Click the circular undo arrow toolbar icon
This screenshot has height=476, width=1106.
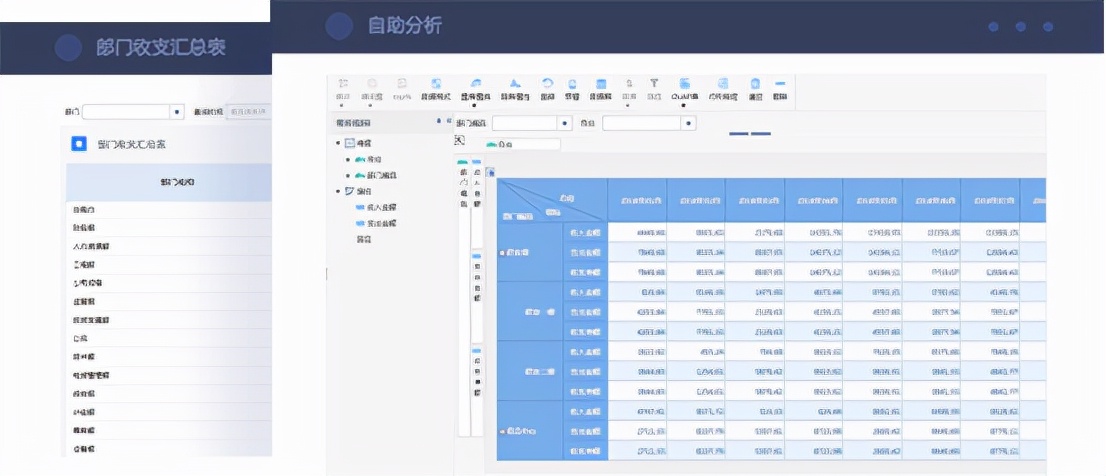(547, 83)
